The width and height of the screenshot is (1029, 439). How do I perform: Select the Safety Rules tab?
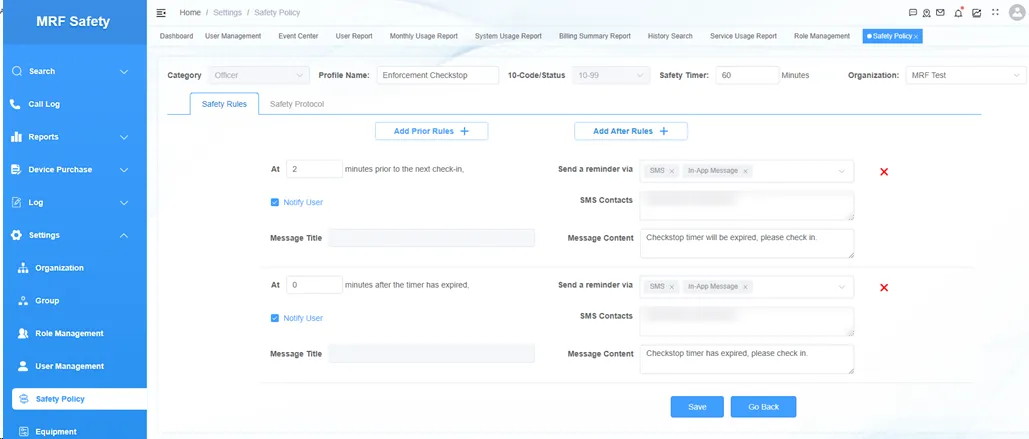coord(224,104)
